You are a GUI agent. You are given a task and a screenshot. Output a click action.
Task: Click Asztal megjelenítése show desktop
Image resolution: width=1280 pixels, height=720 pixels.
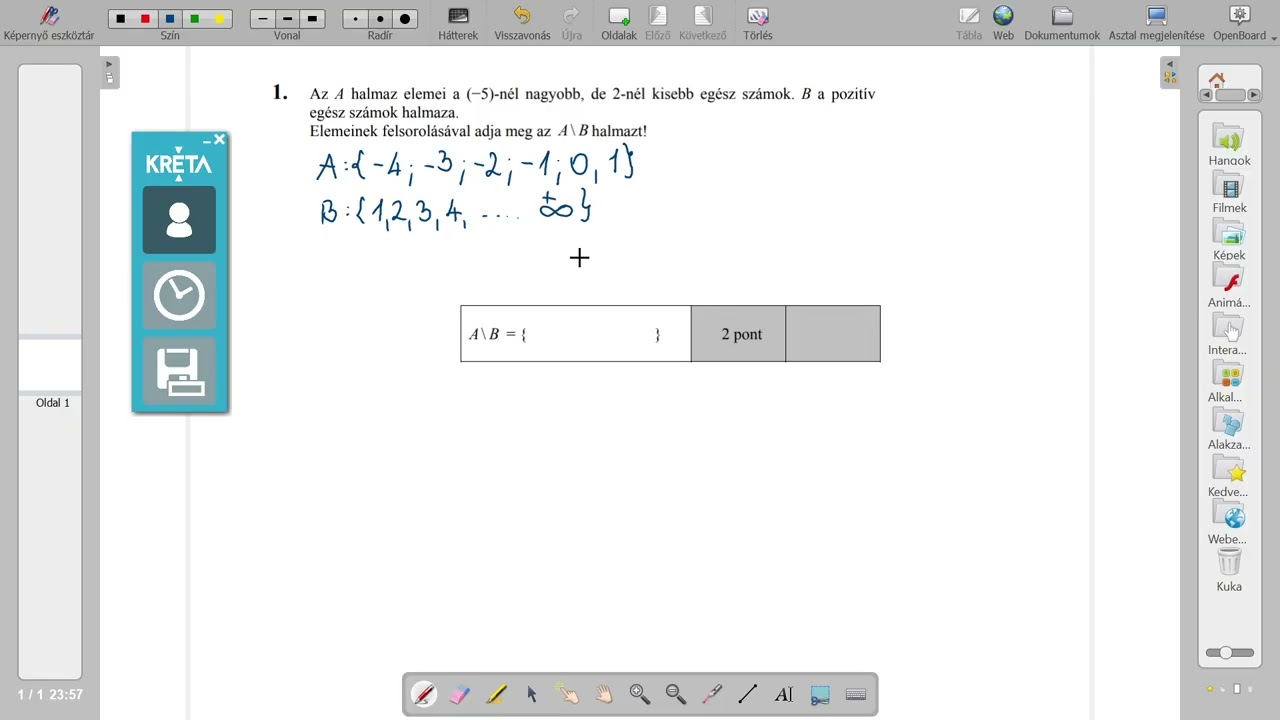(x=1157, y=23)
